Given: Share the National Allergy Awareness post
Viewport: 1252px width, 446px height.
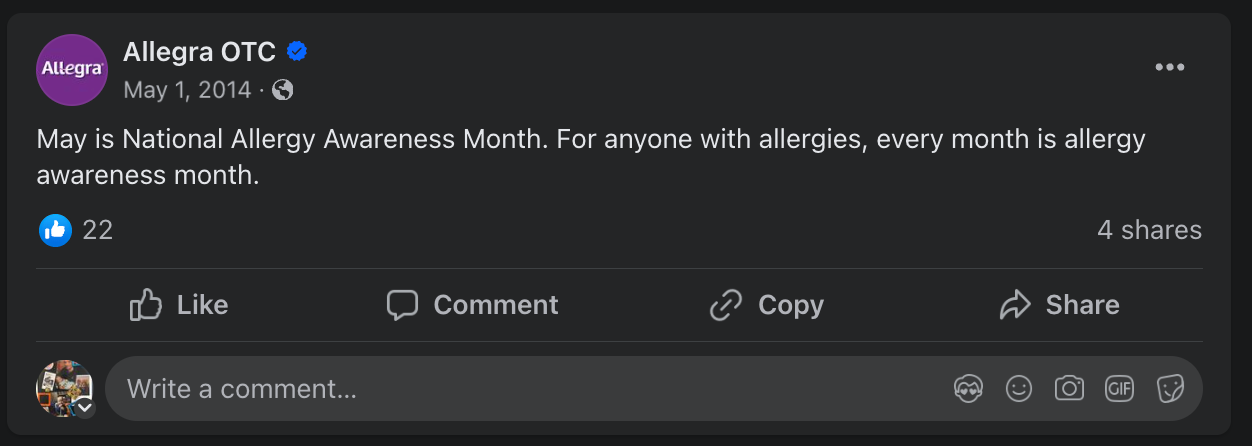Looking at the screenshot, I should point(1059,305).
